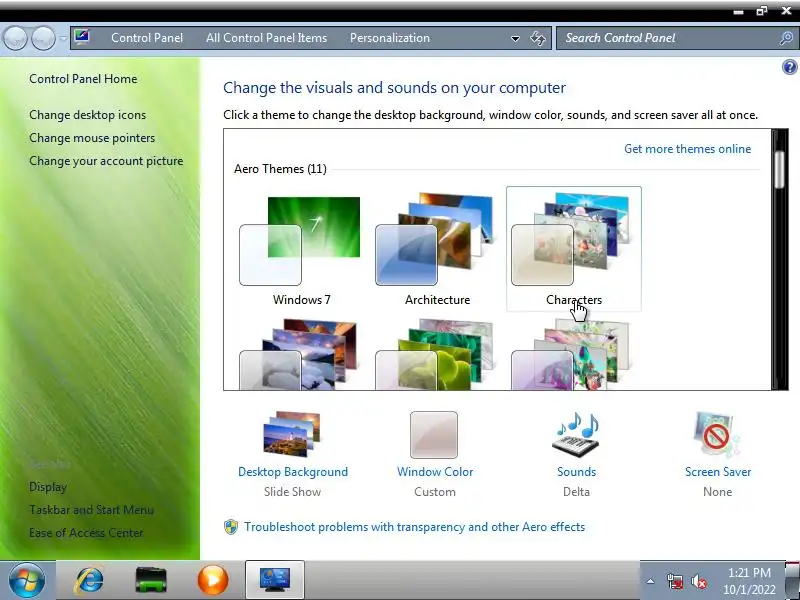
Task: Click the Screen Saver link text
Action: (718, 472)
